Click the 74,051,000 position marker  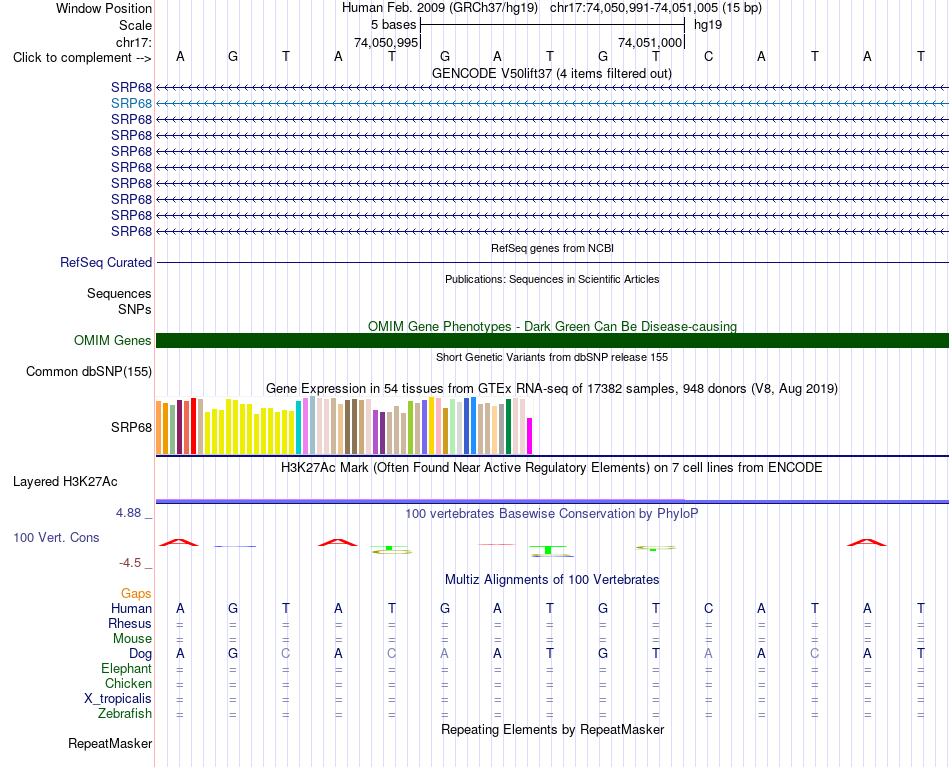click(x=649, y=42)
